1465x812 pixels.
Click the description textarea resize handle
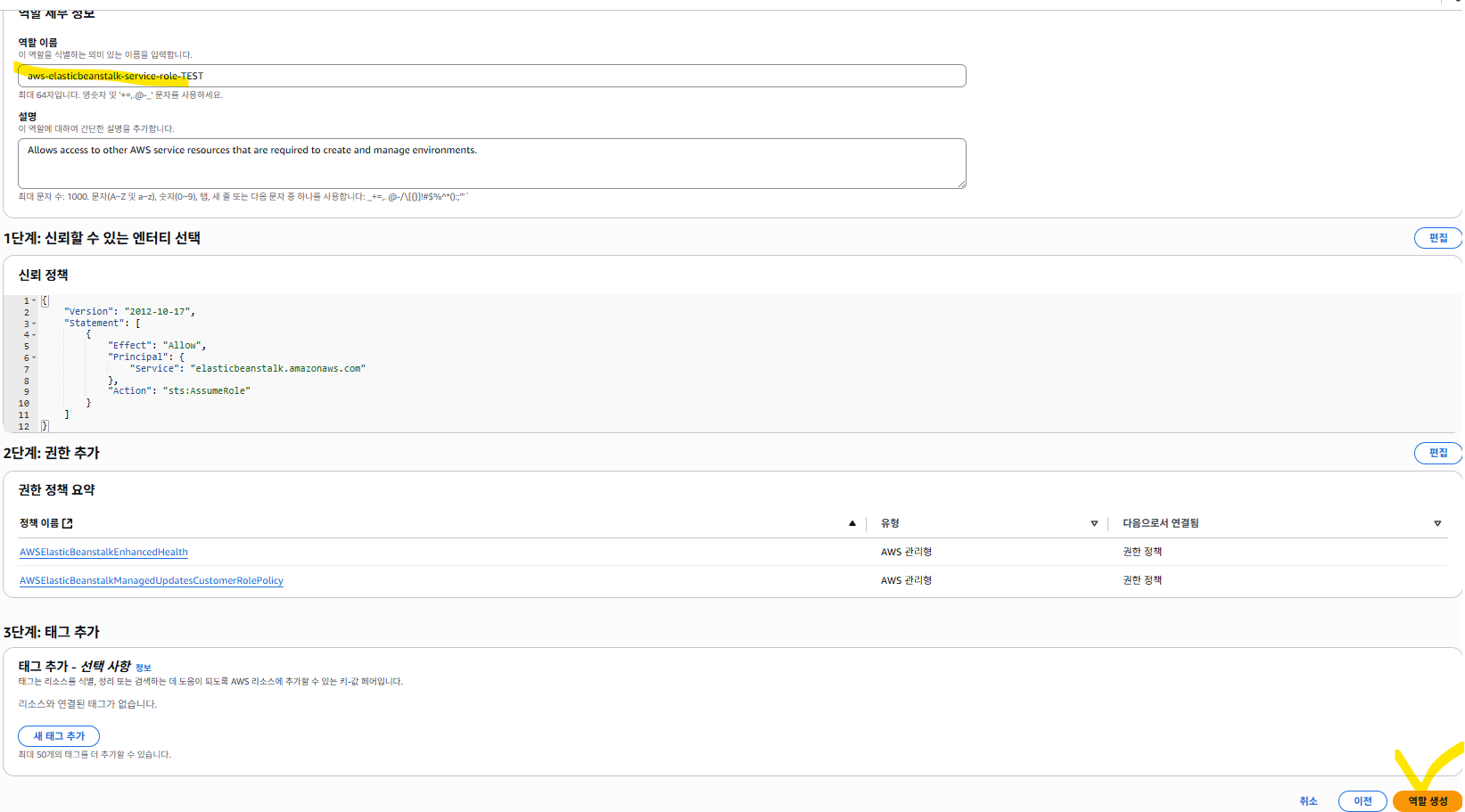tap(961, 184)
